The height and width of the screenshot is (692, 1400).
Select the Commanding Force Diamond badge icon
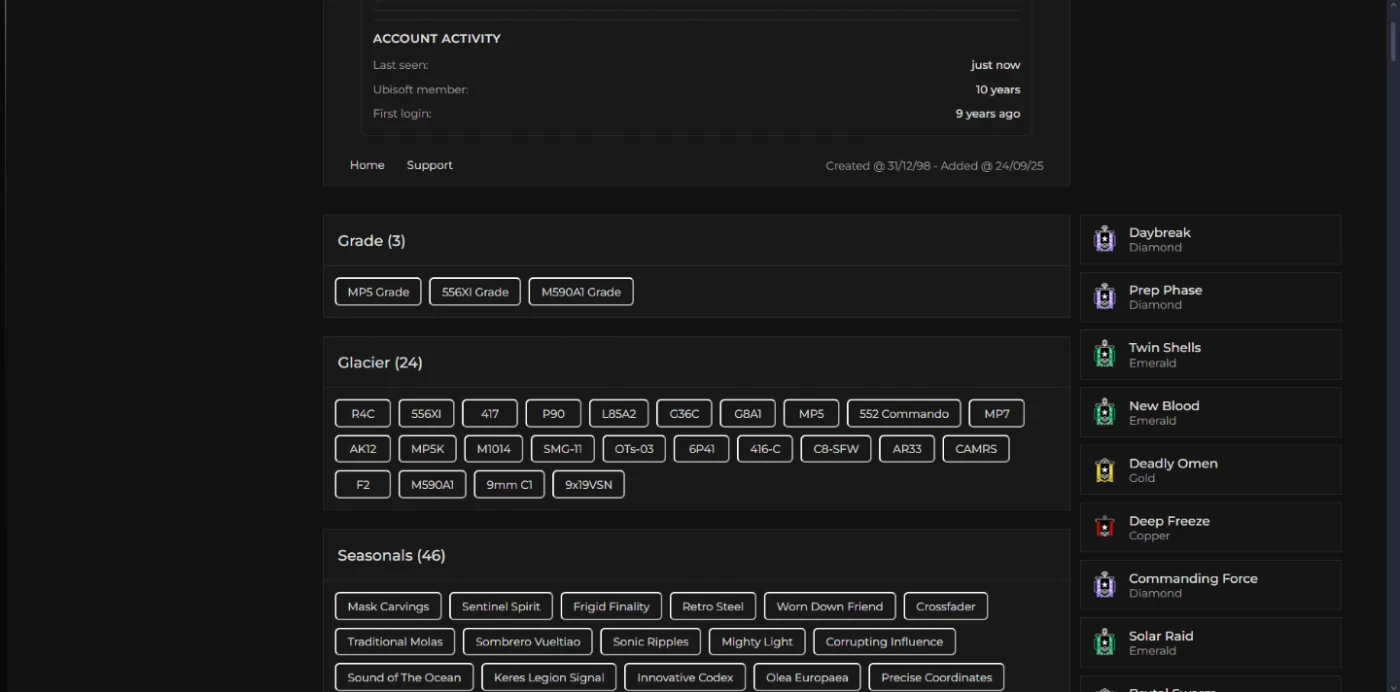click(x=1104, y=585)
